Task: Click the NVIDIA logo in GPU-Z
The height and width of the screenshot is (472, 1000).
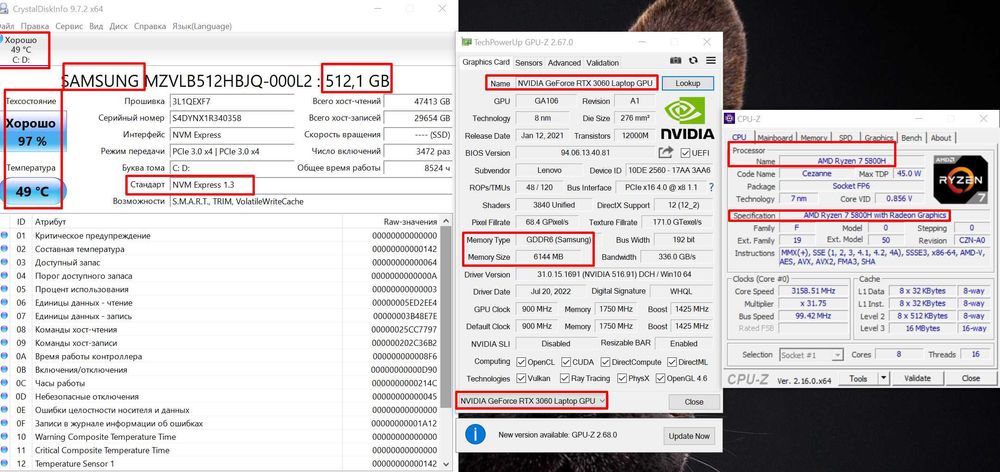Action: (x=687, y=118)
